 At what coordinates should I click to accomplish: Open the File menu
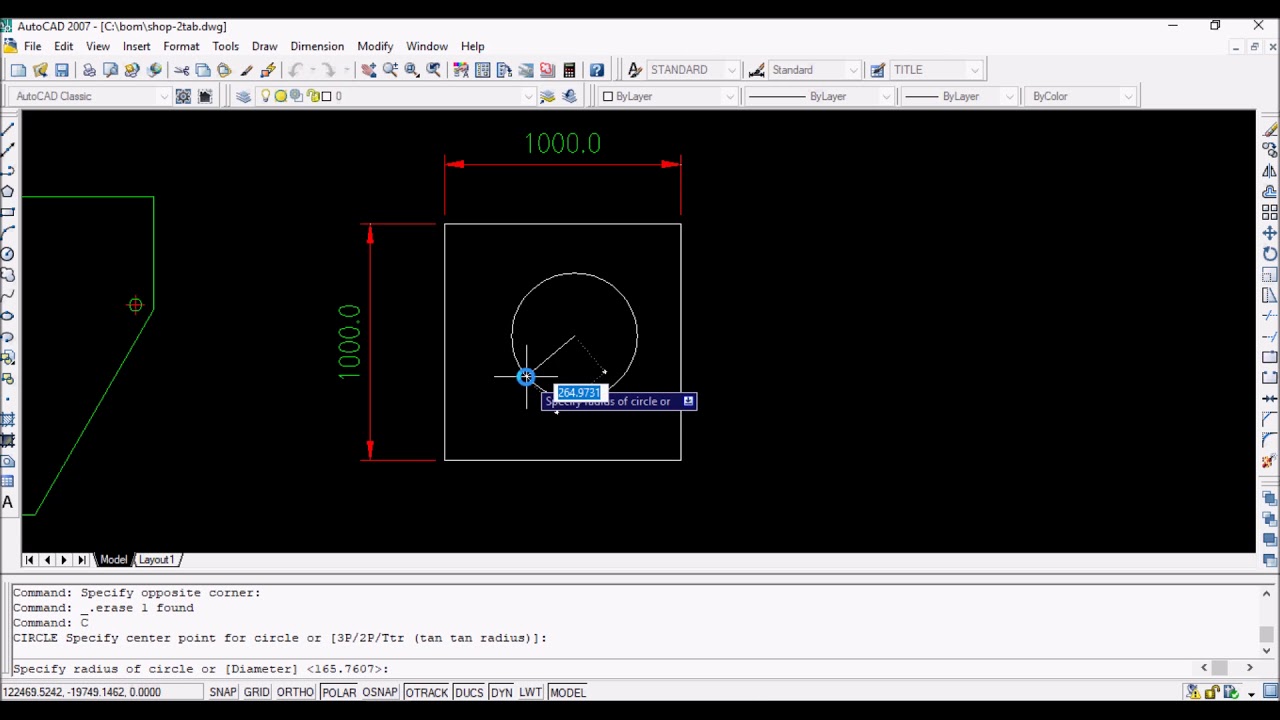coord(33,46)
